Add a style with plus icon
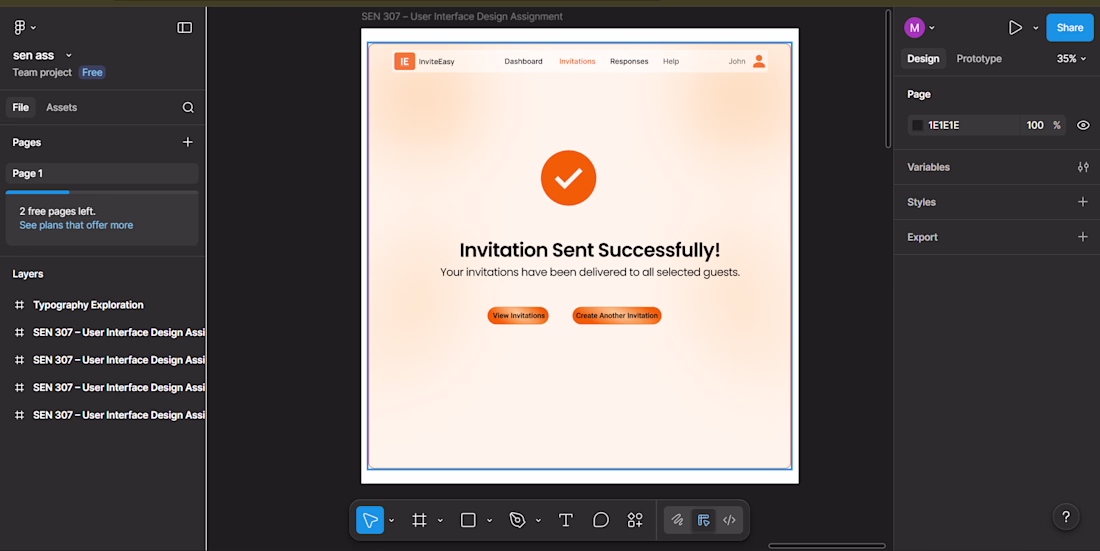 (1083, 202)
